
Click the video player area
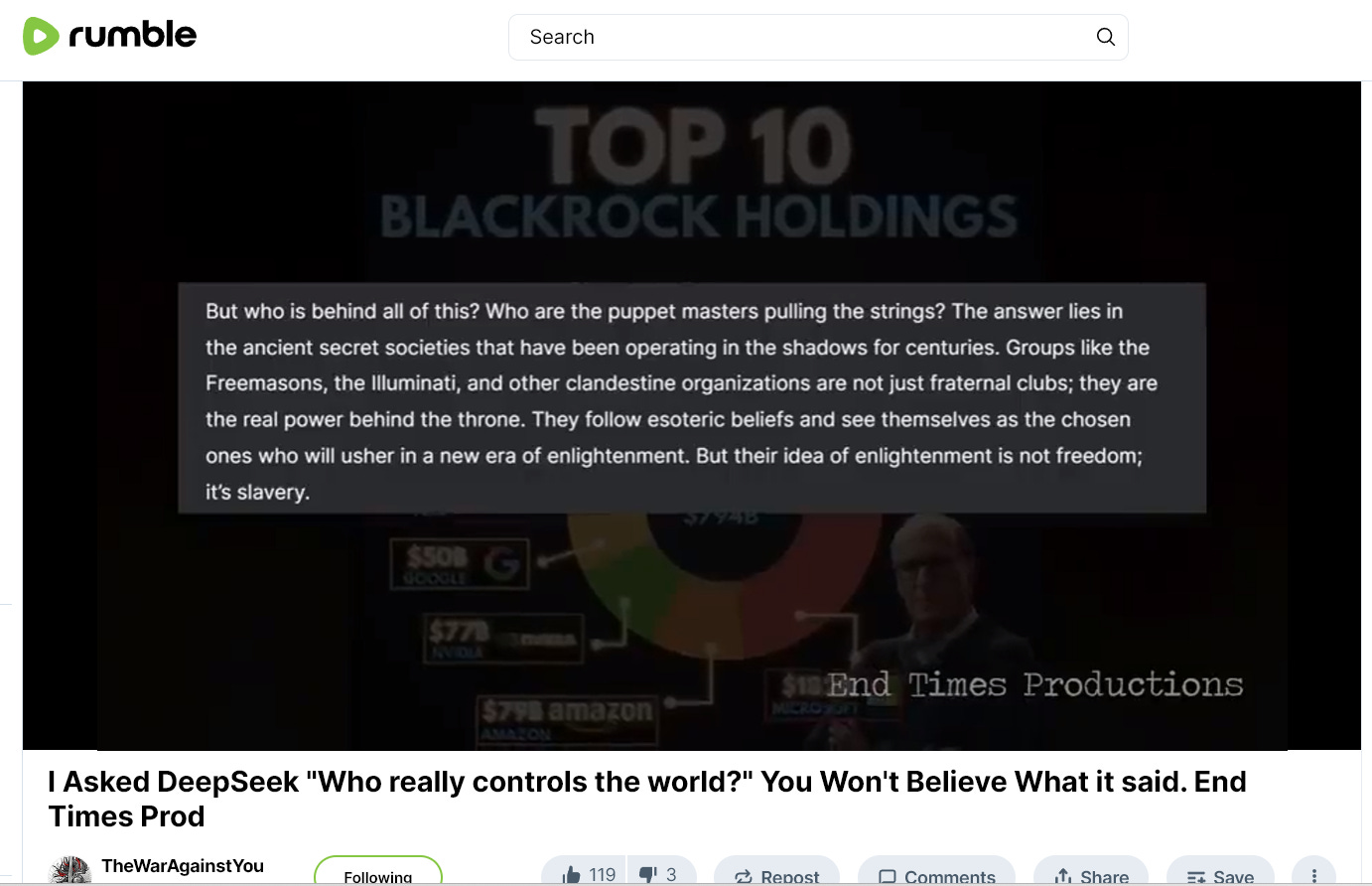[692, 415]
